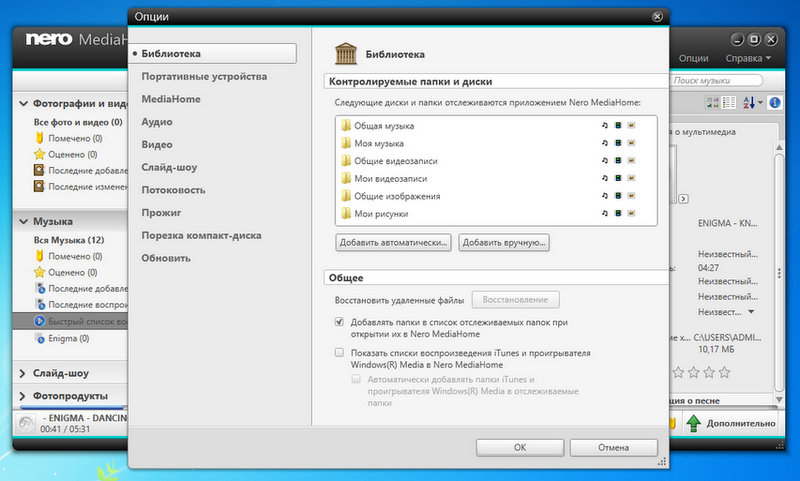Toggle music icon for Общие видеозаписи folder
Image resolution: width=800 pixels, height=481 pixels.
(x=605, y=161)
